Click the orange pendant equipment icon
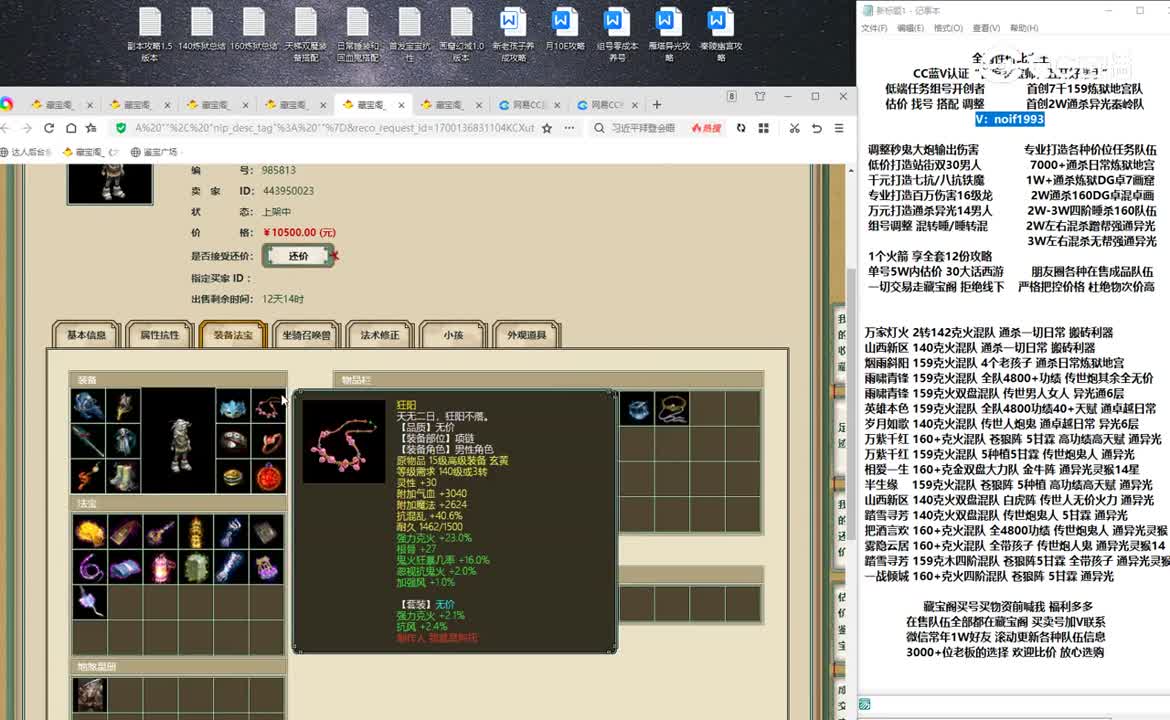The height and width of the screenshot is (720, 1170). tap(88, 475)
